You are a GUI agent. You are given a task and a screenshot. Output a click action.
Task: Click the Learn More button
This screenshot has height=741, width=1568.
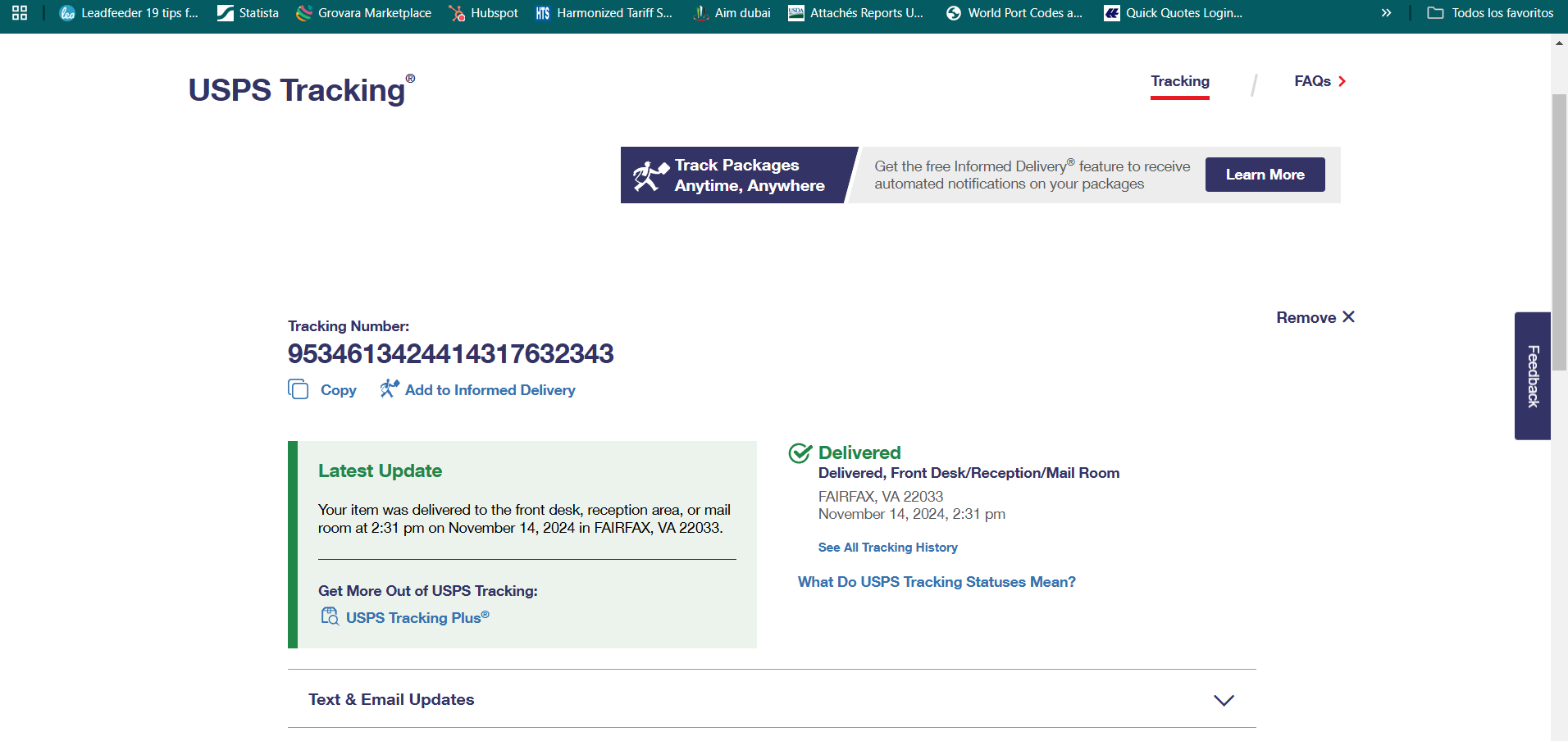click(x=1265, y=175)
